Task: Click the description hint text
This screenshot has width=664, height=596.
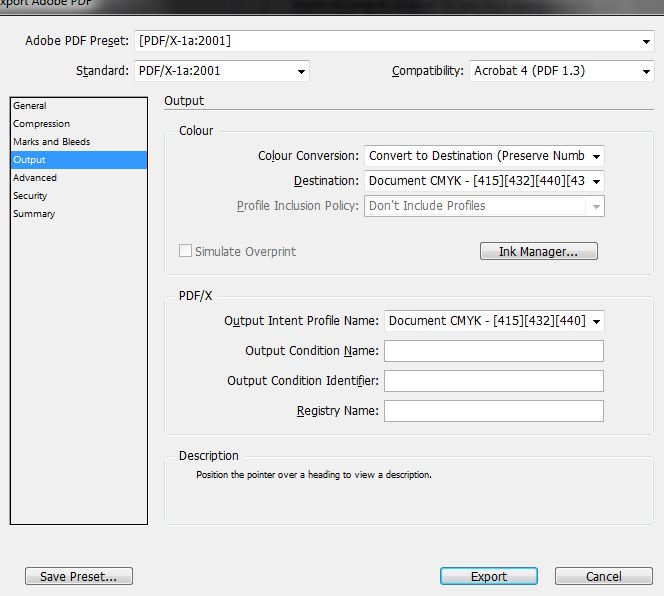Action: click(x=314, y=475)
